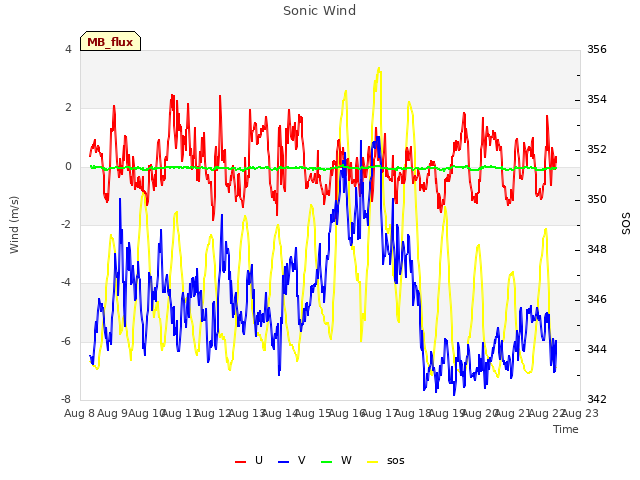The image size is (640, 480).
Task: Click the left axis value -8
Action: [66, 399]
